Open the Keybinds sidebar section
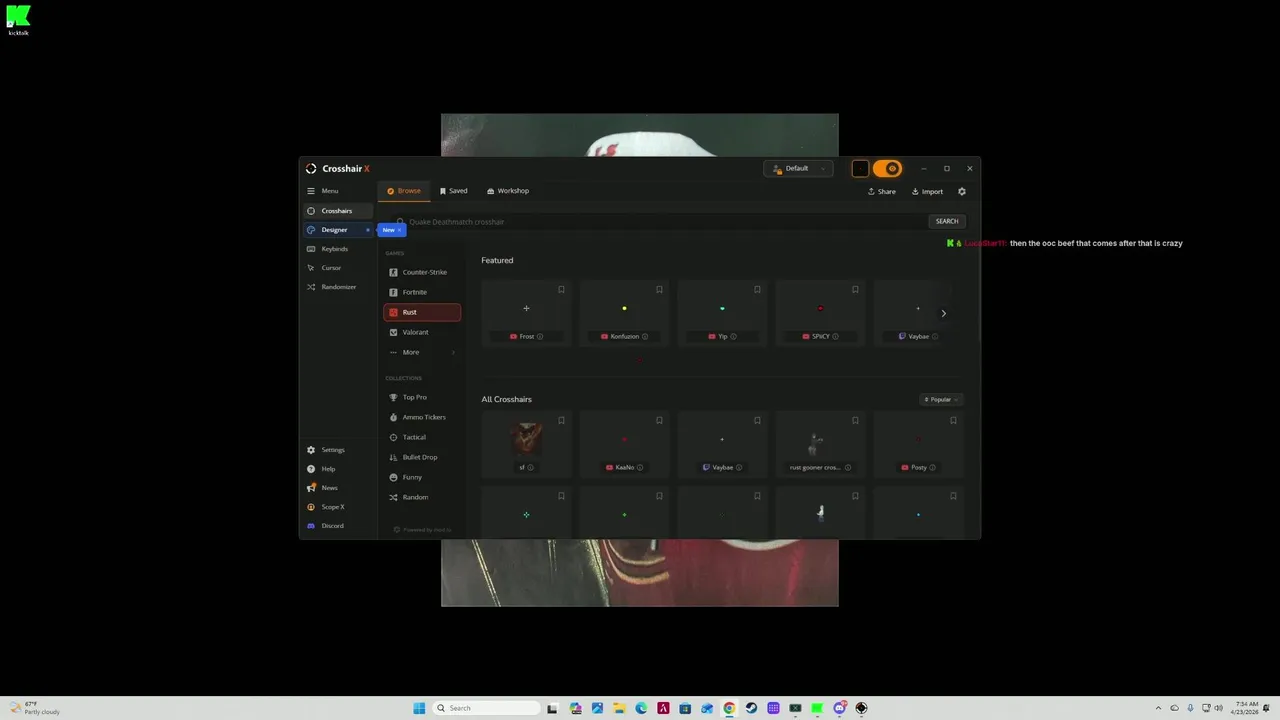 338,249
